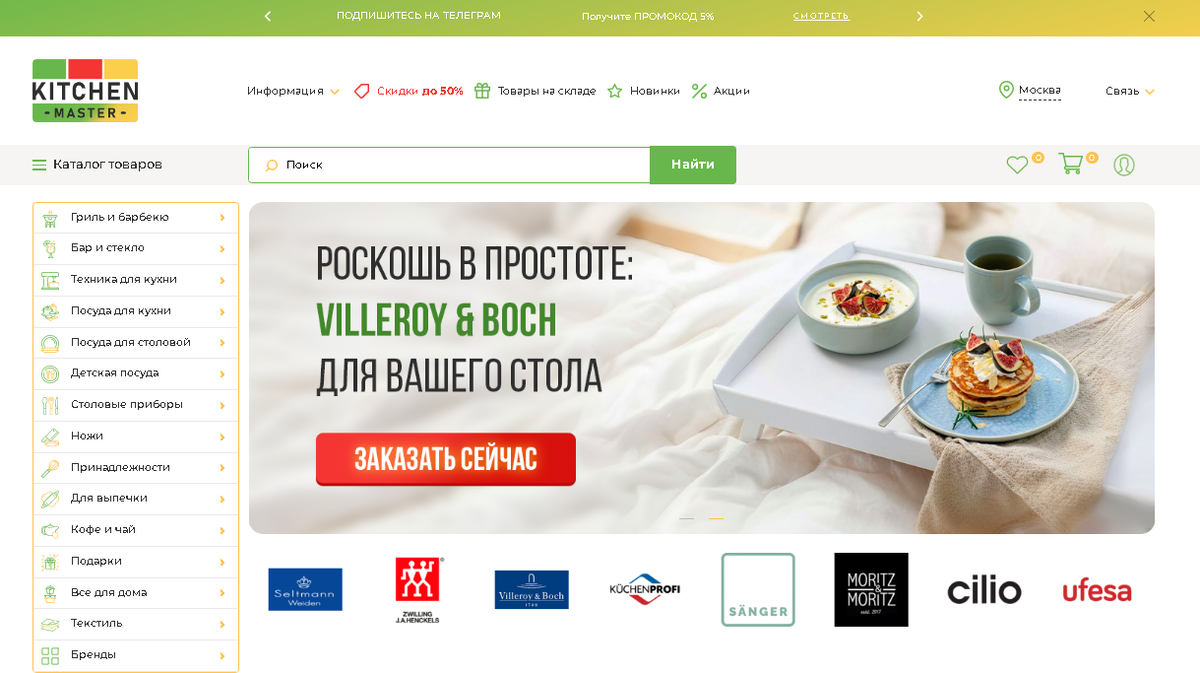Go to next promo announcement arrow

click(x=920, y=16)
